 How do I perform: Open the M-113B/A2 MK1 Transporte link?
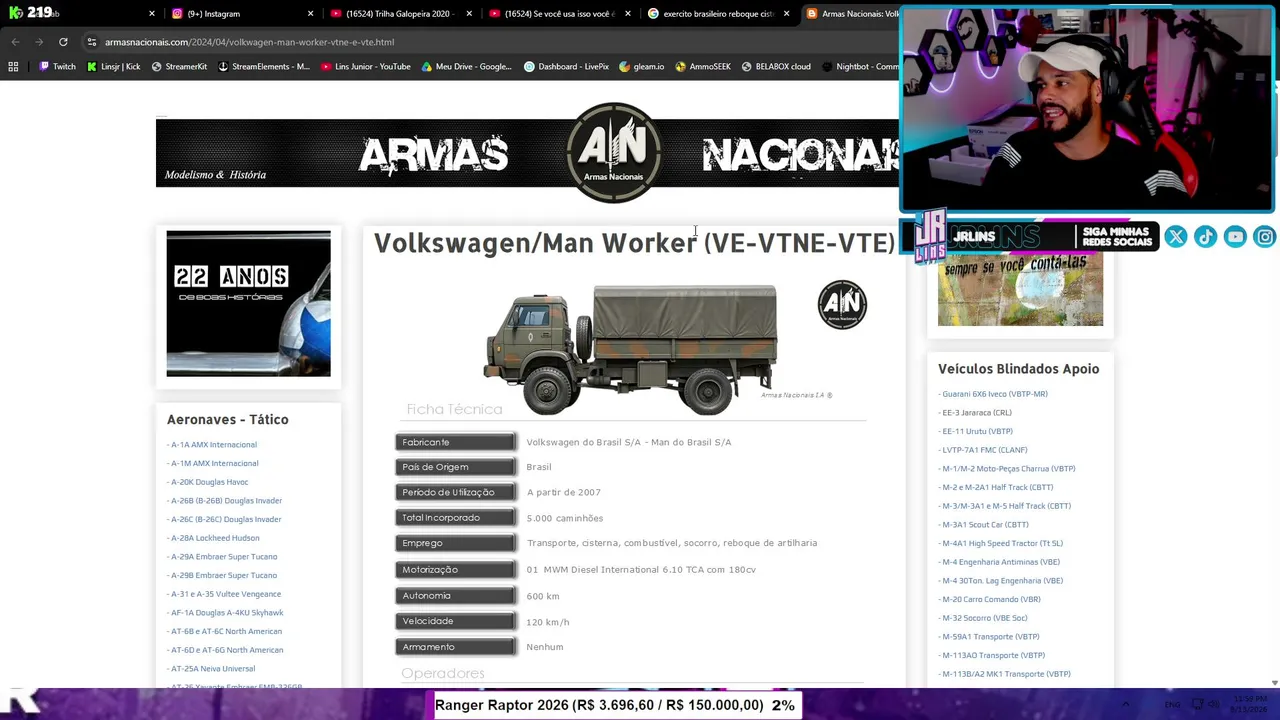pos(1004,674)
